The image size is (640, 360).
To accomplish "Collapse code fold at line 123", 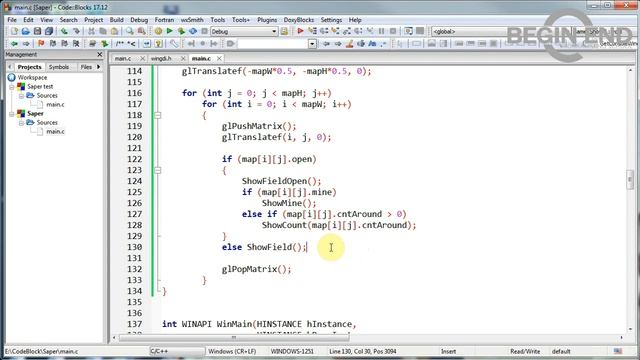I will click(158, 170).
